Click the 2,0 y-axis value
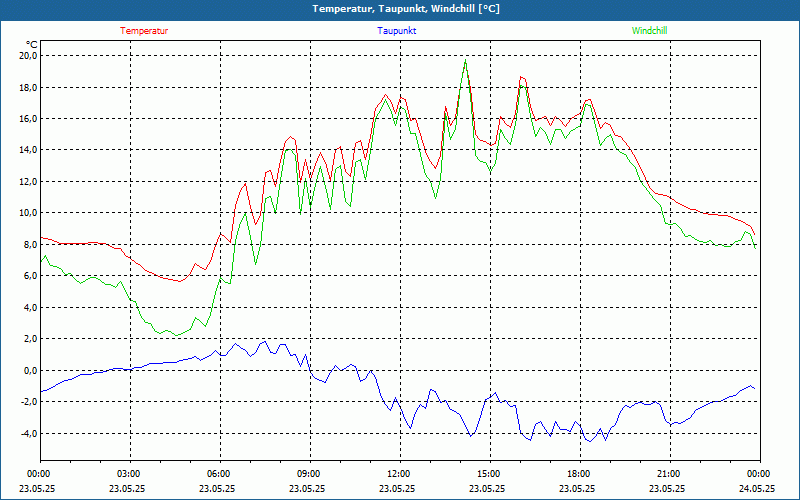Viewport: 800px width, 500px height. pos(30,339)
